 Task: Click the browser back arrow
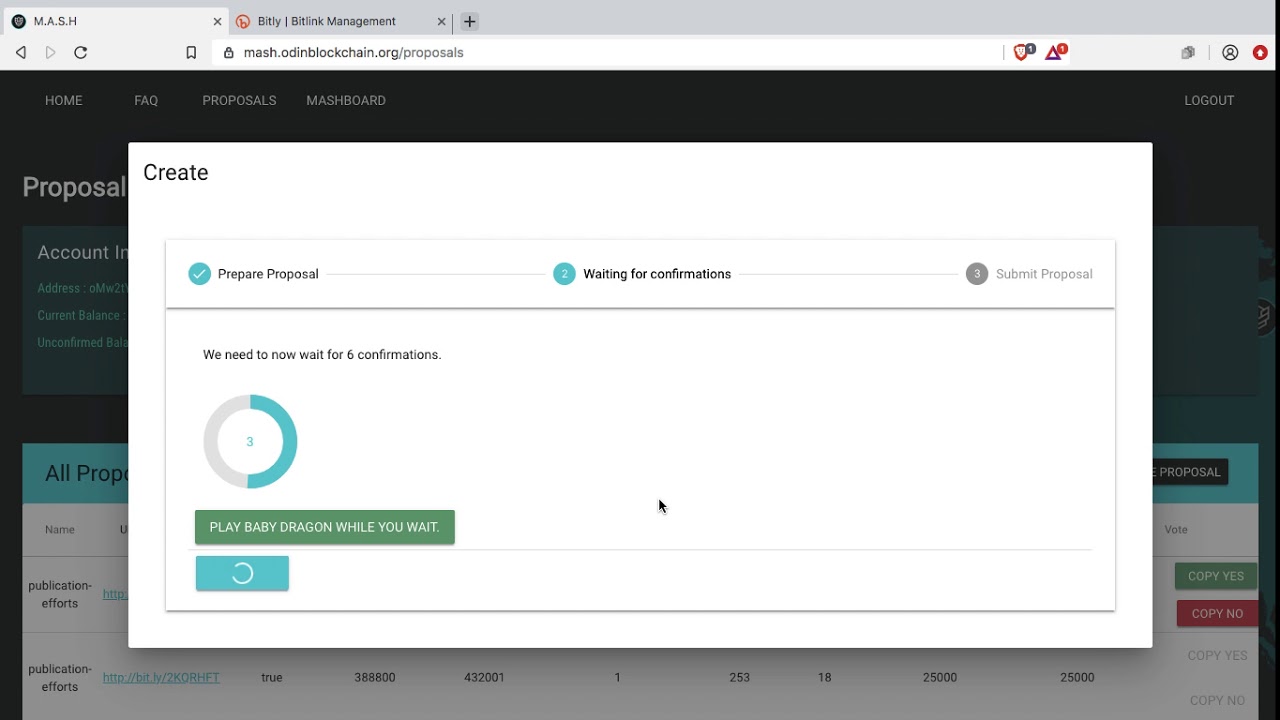[21, 53]
